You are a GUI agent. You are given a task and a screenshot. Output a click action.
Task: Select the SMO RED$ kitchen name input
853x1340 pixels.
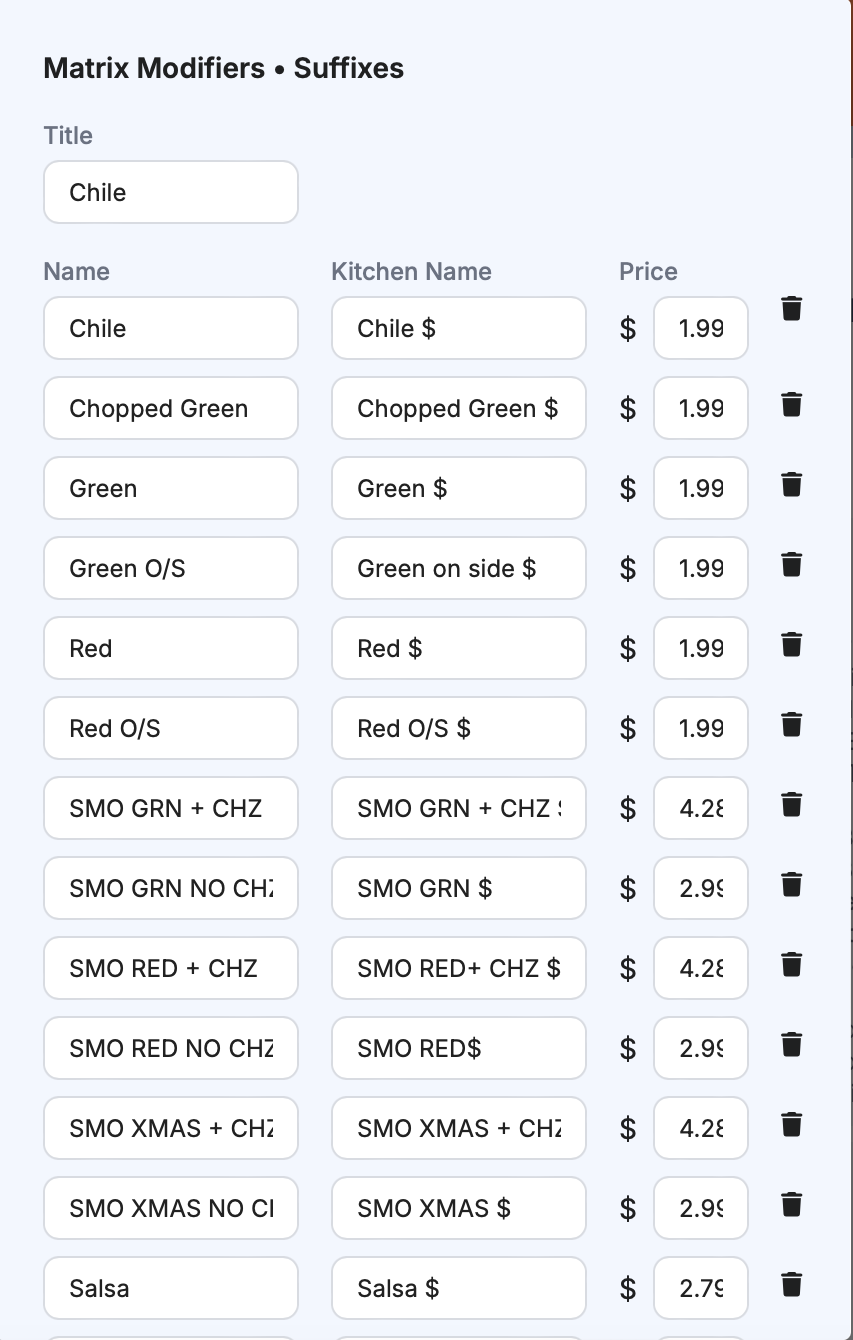[x=458, y=1048]
